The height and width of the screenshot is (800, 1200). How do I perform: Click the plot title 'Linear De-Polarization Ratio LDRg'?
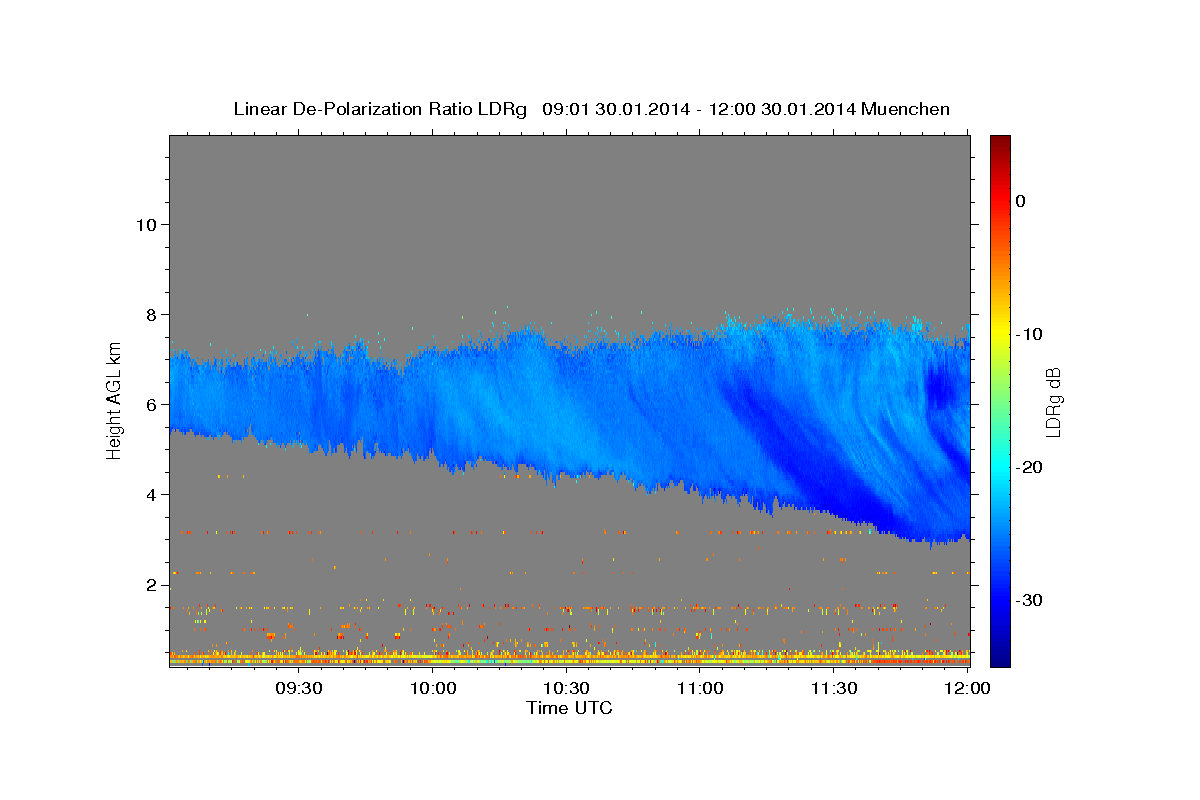[x=380, y=109]
